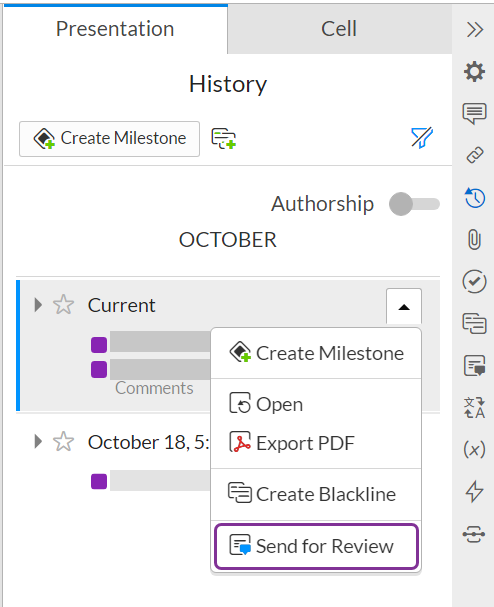Collapse the Current entry actions dropdown
Viewport: 494px width, 607px height.
(x=404, y=307)
